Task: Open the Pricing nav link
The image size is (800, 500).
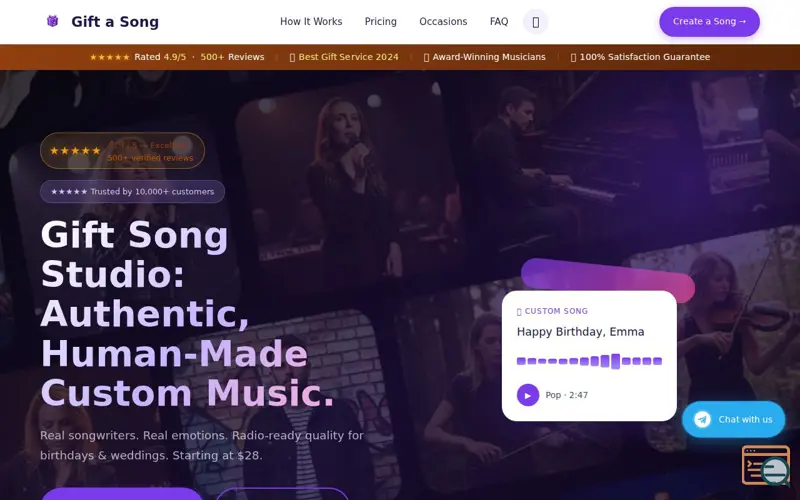Action: point(380,21)
